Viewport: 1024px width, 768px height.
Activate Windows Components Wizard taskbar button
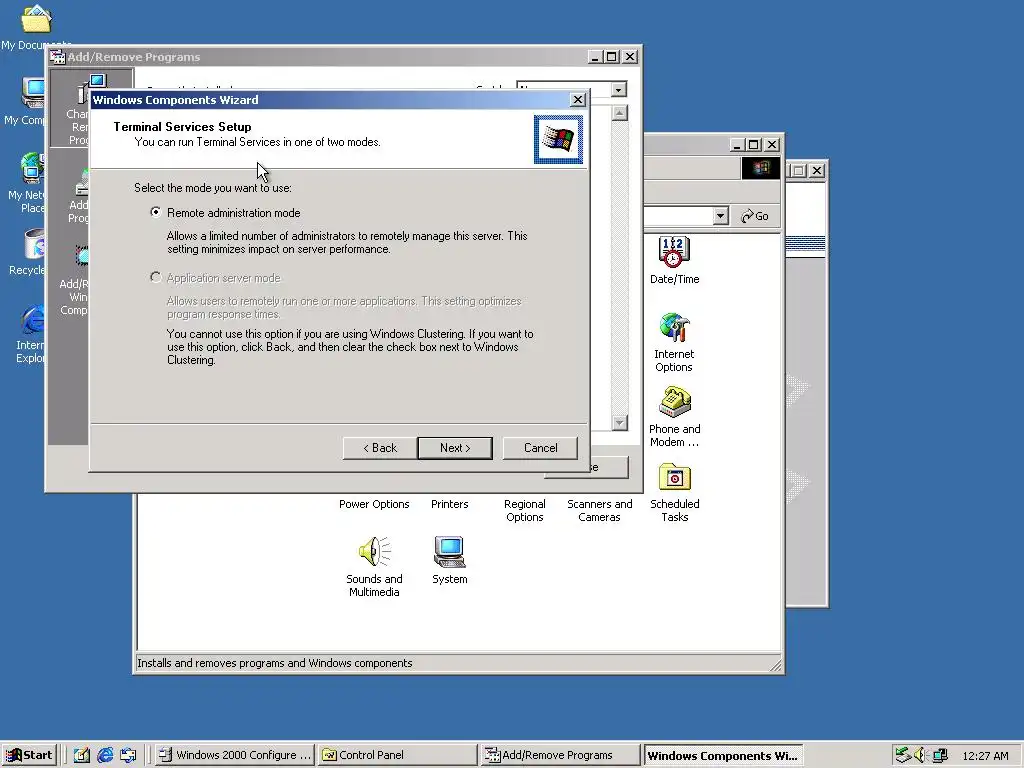point(723,755)
